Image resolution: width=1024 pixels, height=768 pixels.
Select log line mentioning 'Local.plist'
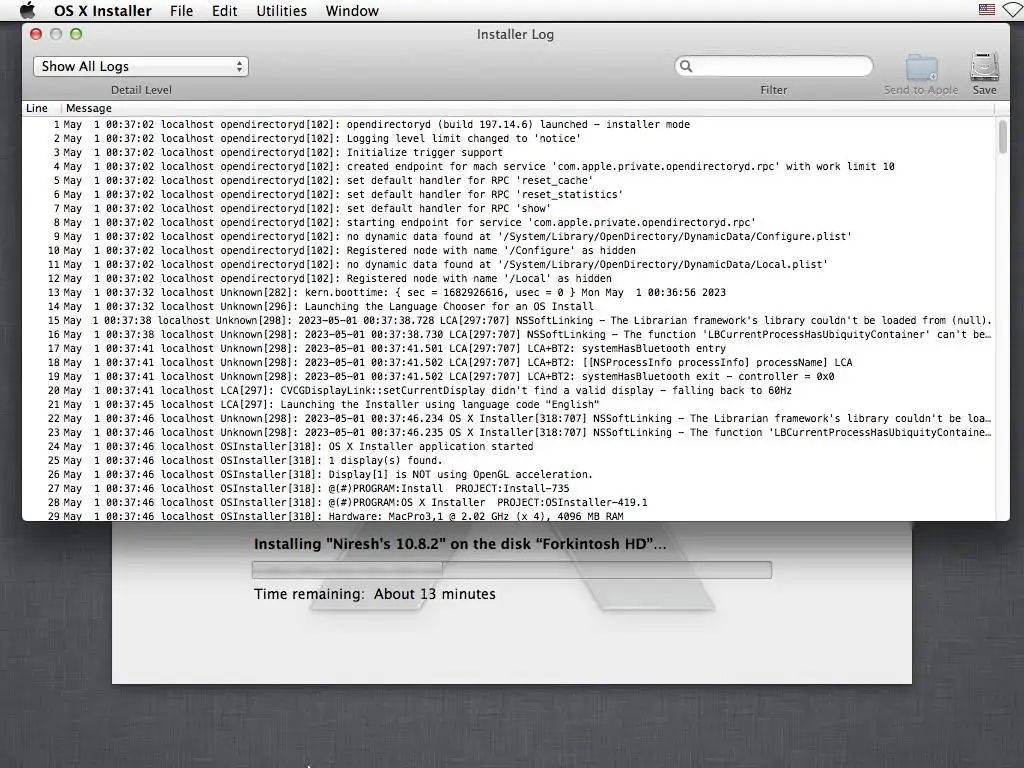(x=508, y=264)
